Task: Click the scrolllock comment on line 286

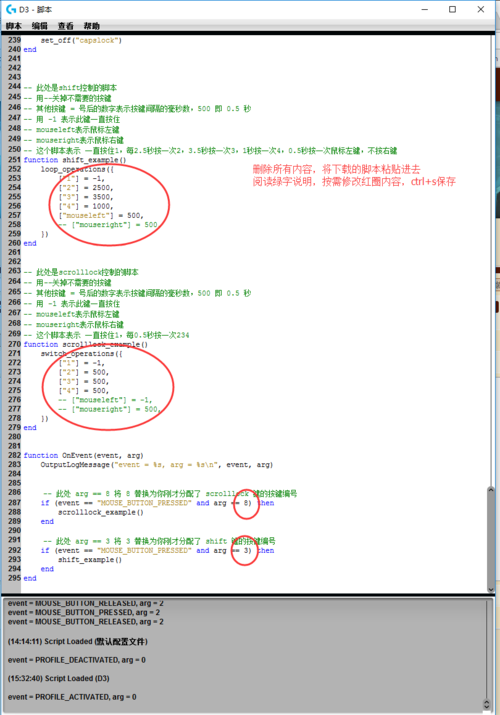Action: tap(170, 493)
